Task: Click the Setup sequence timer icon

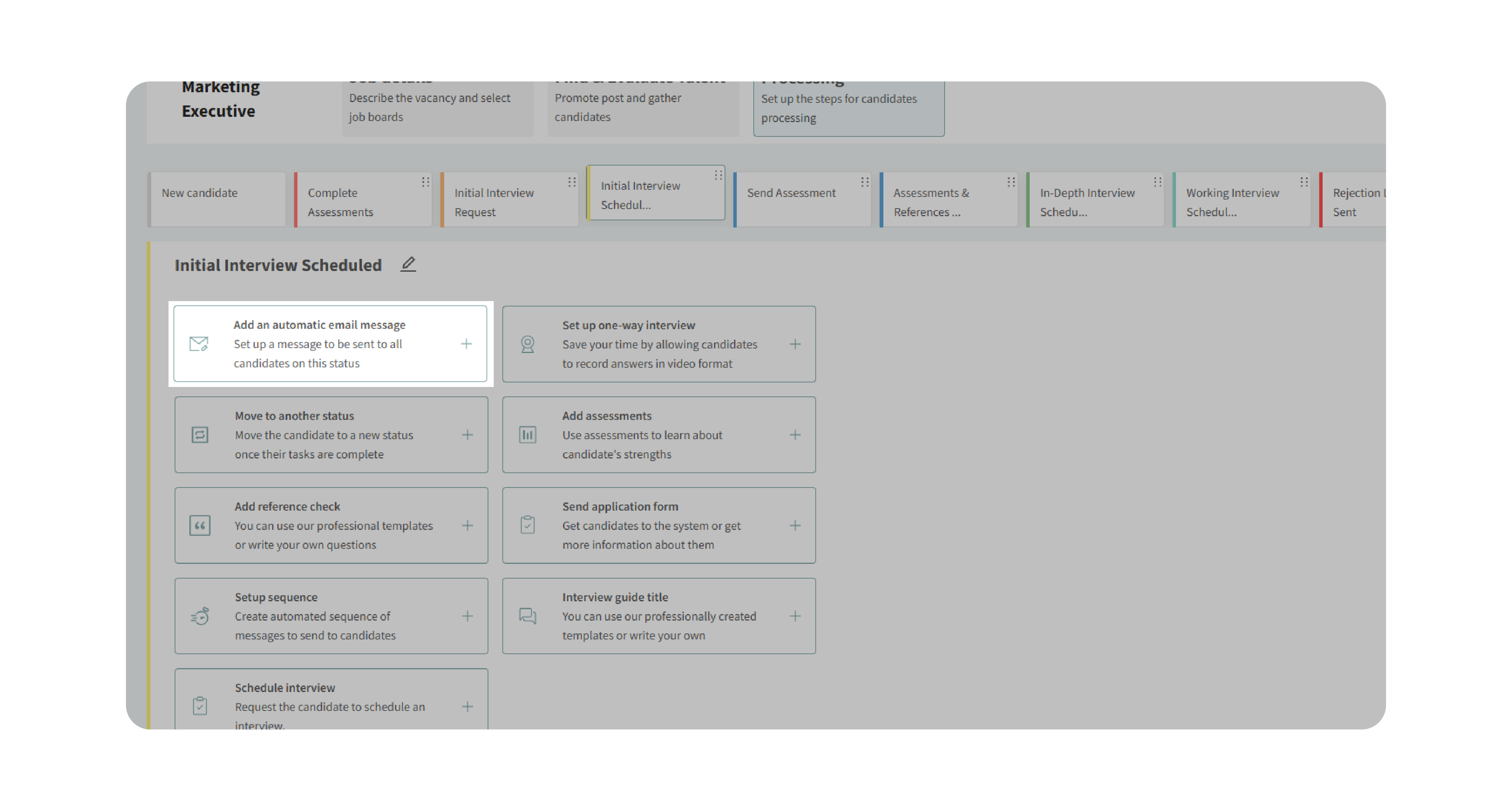Action: (x=200, y=616)
